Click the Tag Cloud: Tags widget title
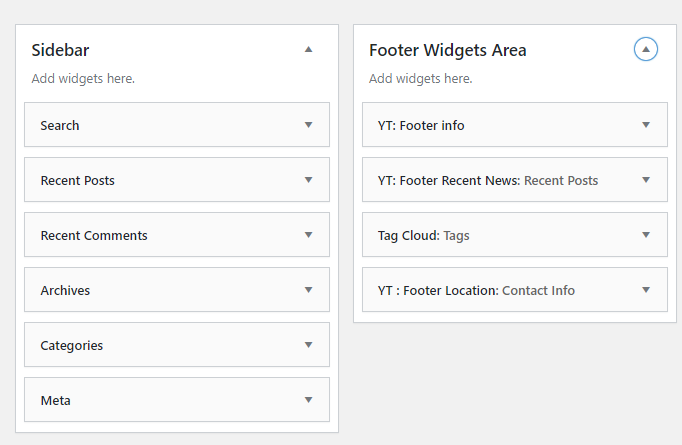Viewport: 682px width, 445px height. (423, 235)
